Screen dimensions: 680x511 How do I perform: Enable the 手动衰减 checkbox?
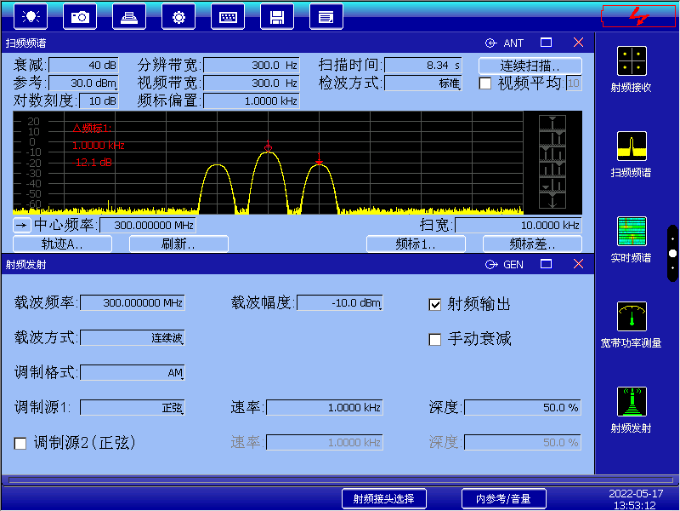435,339
